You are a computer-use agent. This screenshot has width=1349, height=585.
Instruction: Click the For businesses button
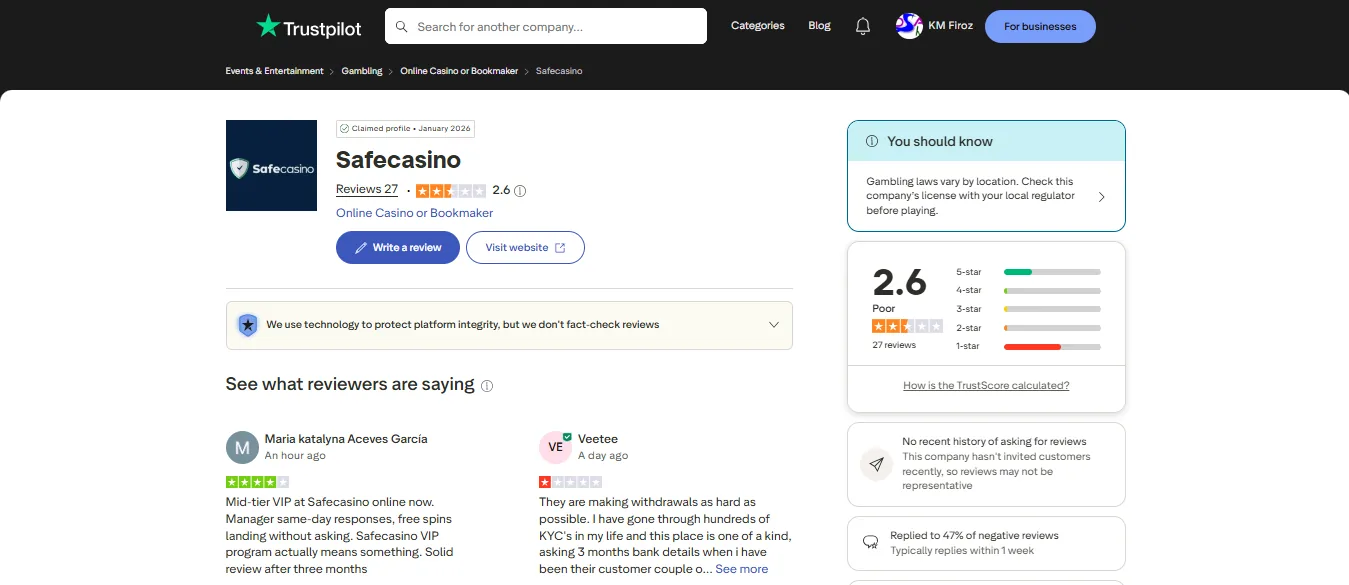(1040, 27)
